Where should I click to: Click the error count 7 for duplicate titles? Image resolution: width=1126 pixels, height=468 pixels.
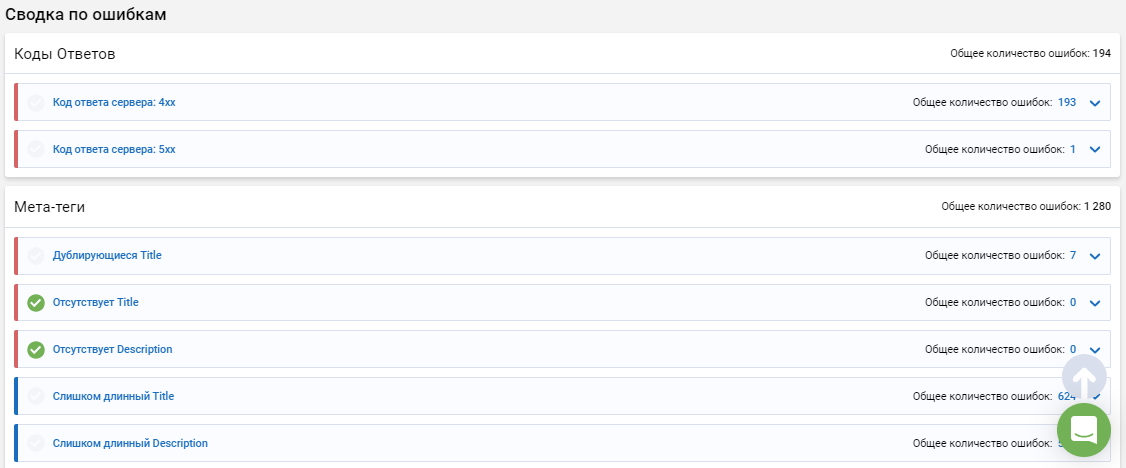click(x=1073, y=256)
